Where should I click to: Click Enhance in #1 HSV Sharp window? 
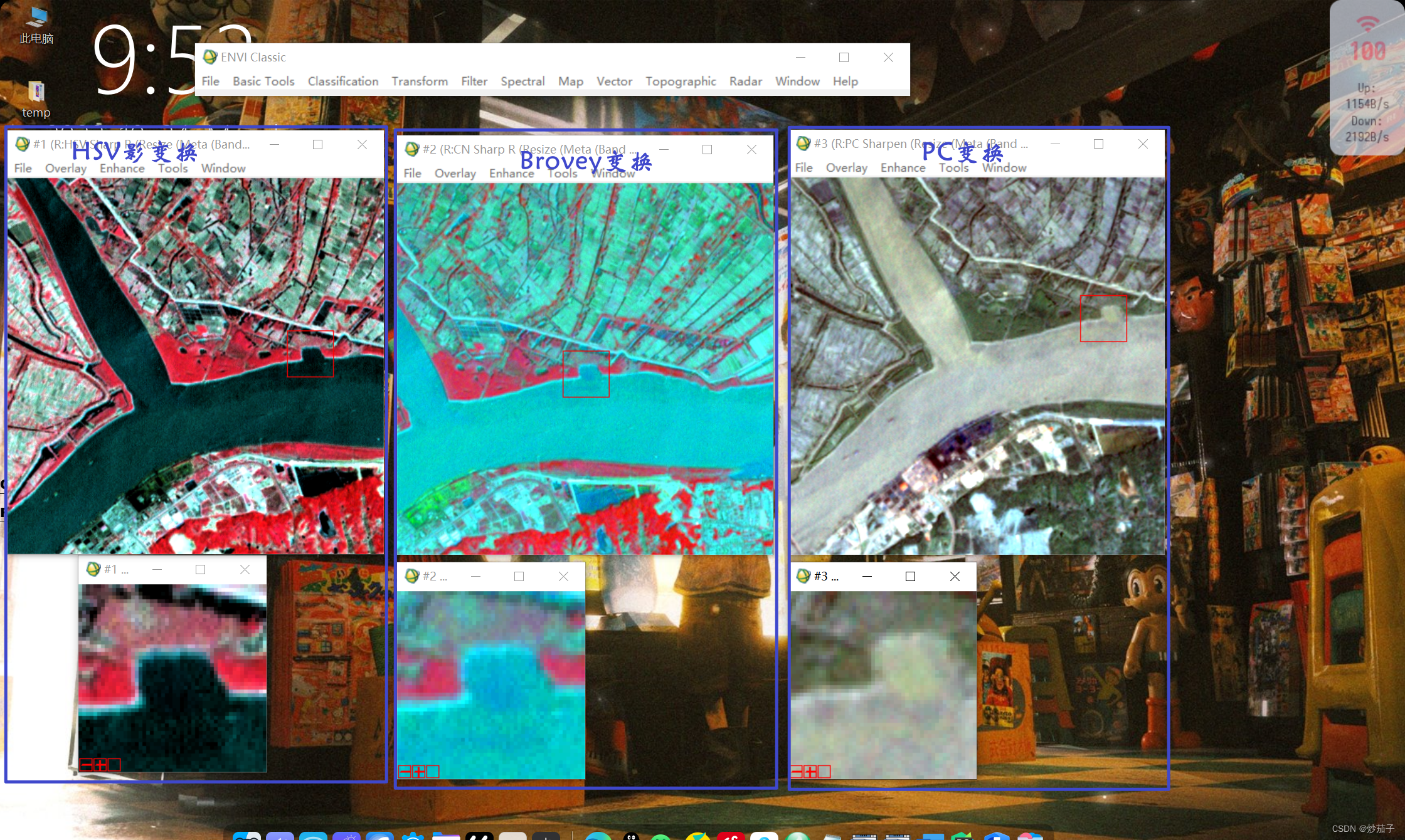pos(122,169)
